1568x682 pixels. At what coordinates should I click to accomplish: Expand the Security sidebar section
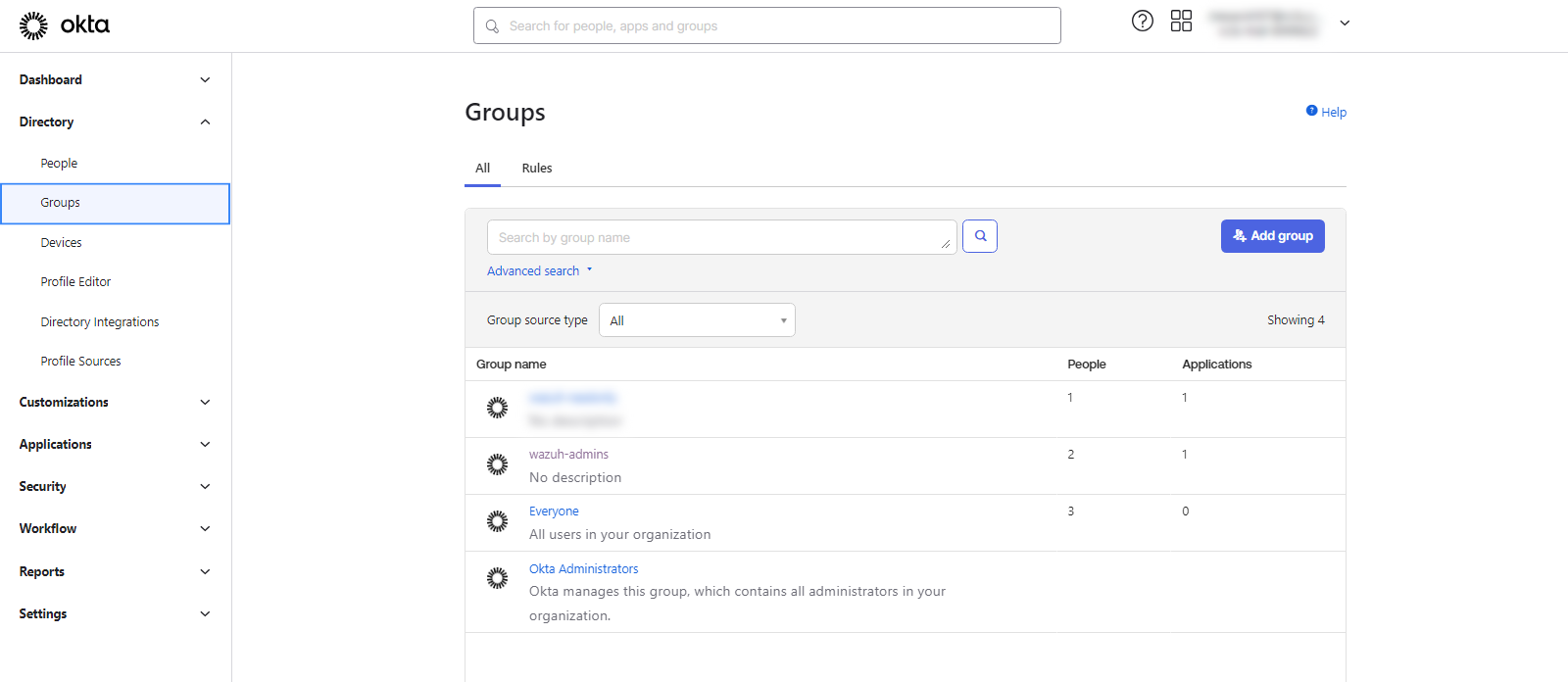(205, 486)
